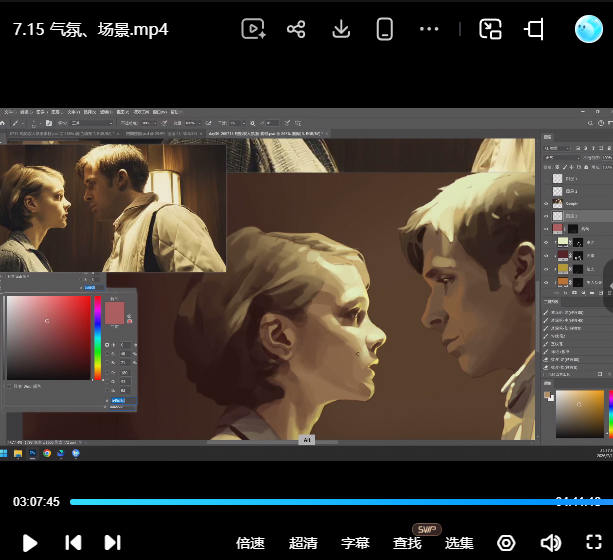Viewport: 613px width, 560px height.
Task: Open the 倍速 playback speed menu
Action: pyautogui.click(x=250, y=543)
